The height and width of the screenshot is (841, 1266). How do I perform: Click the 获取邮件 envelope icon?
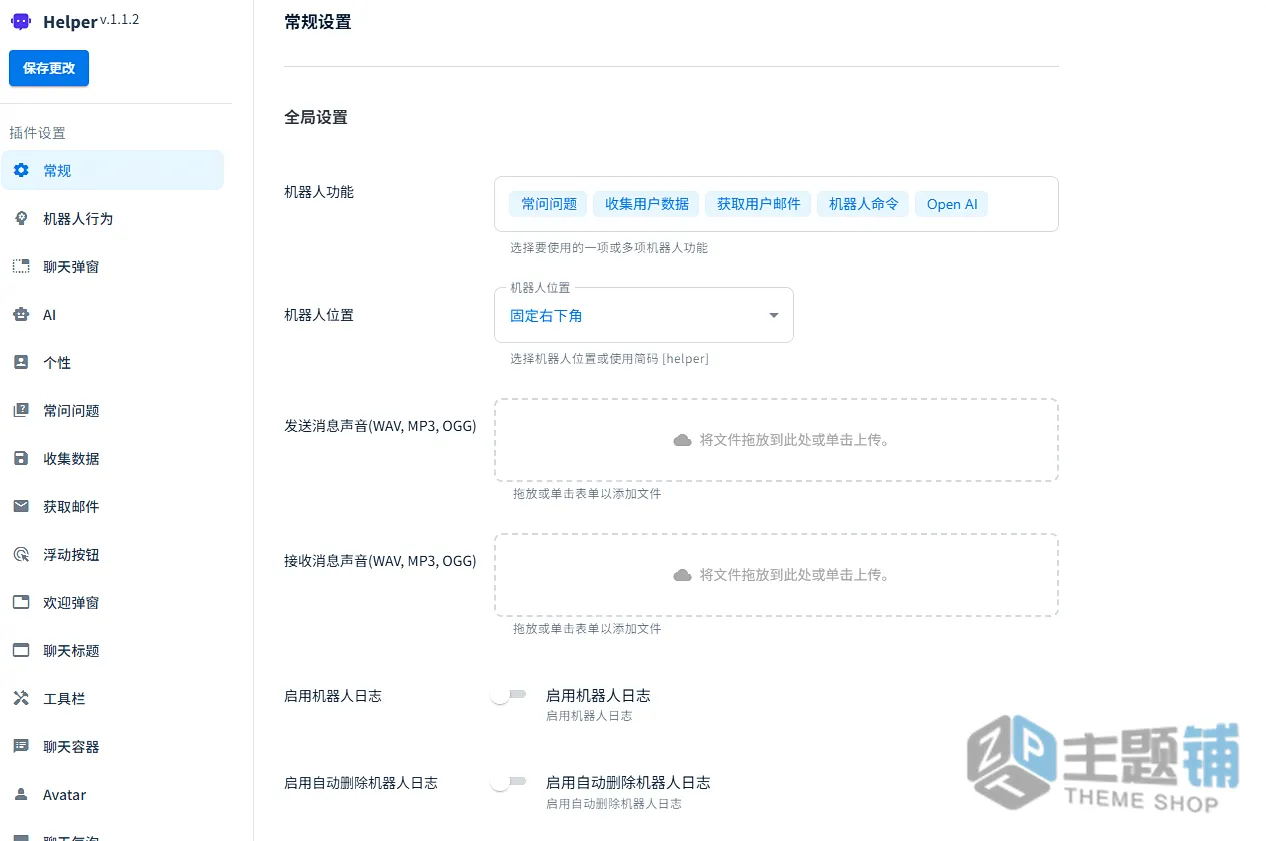pos(21,506)
